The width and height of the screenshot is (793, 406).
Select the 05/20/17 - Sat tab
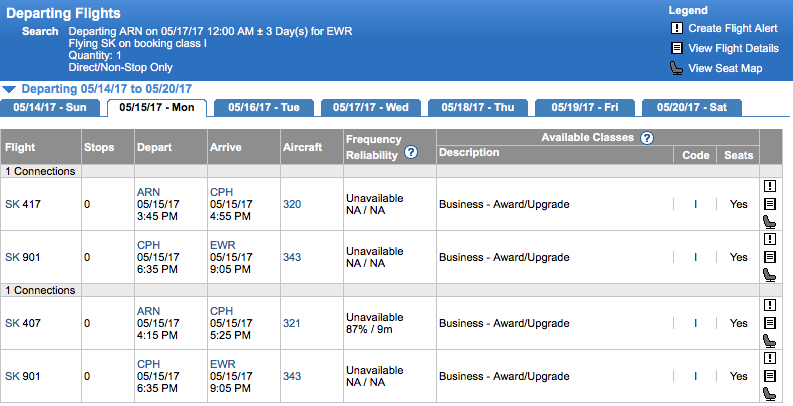click(691, 108)
